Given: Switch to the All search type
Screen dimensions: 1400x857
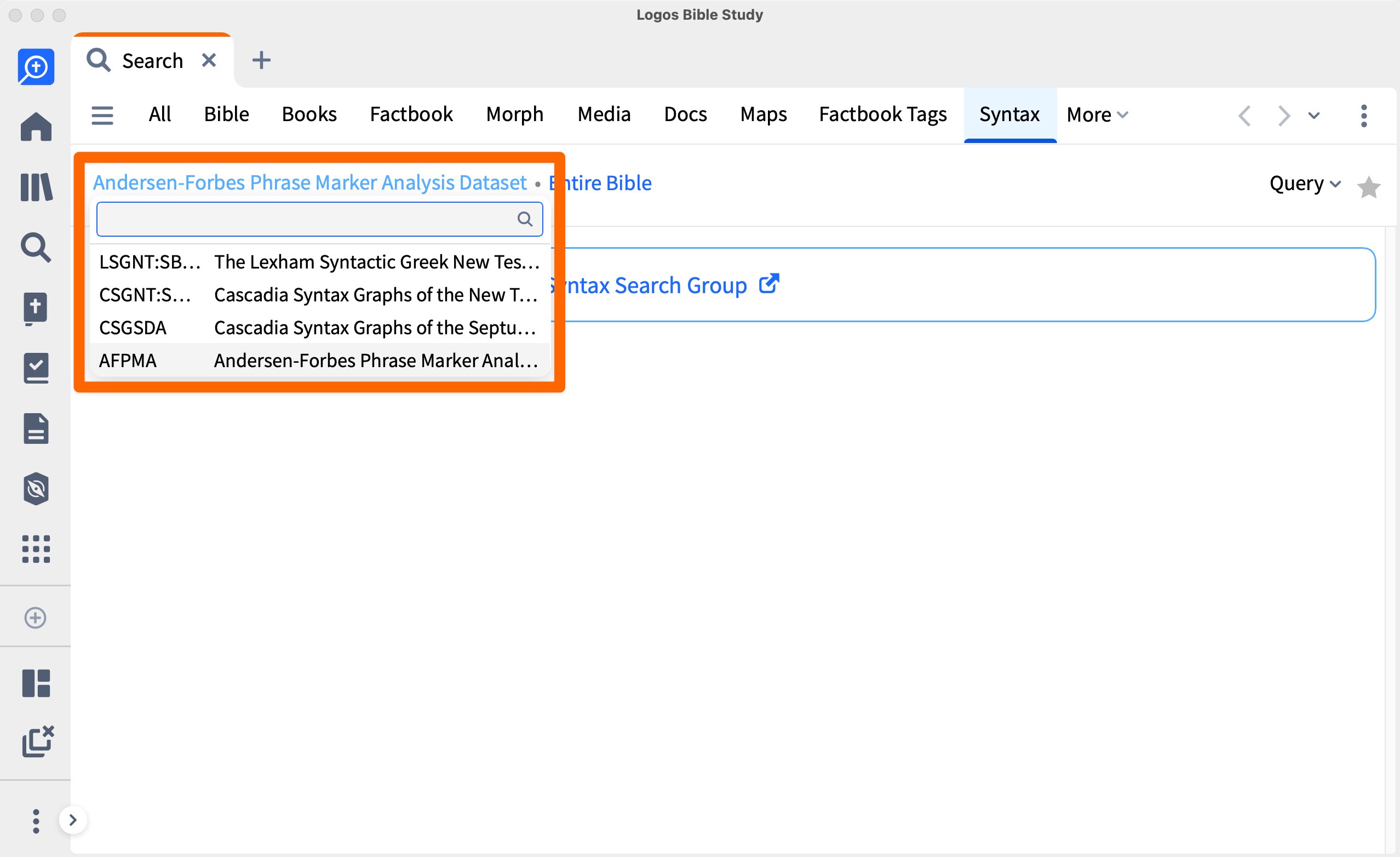Looking at the screenshot, I should point(159,115).
